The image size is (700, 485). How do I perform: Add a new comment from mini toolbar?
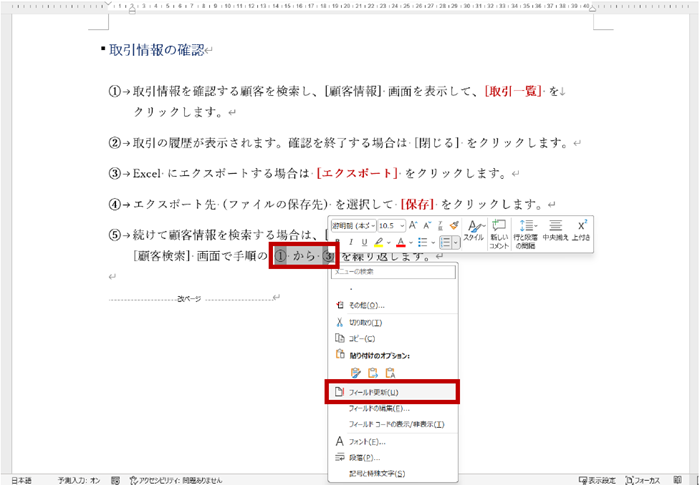(500, 230)
